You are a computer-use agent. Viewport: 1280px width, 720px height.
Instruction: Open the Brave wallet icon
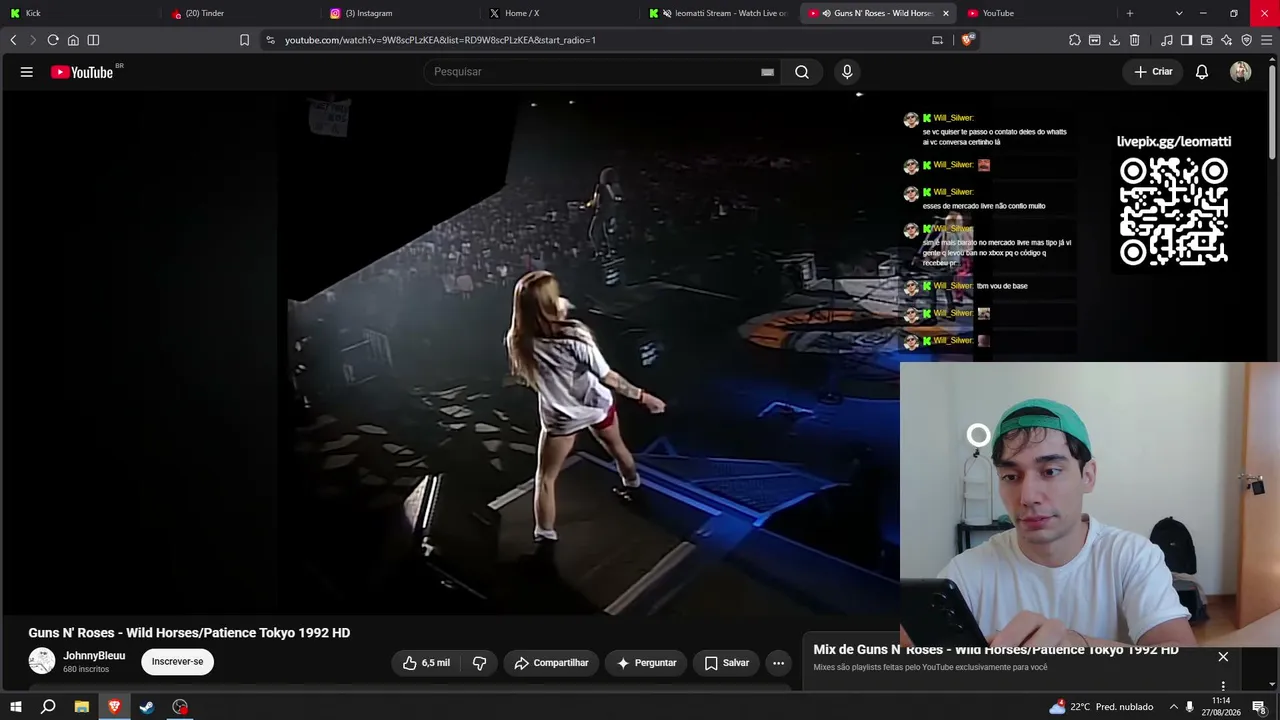[1207, 40]
